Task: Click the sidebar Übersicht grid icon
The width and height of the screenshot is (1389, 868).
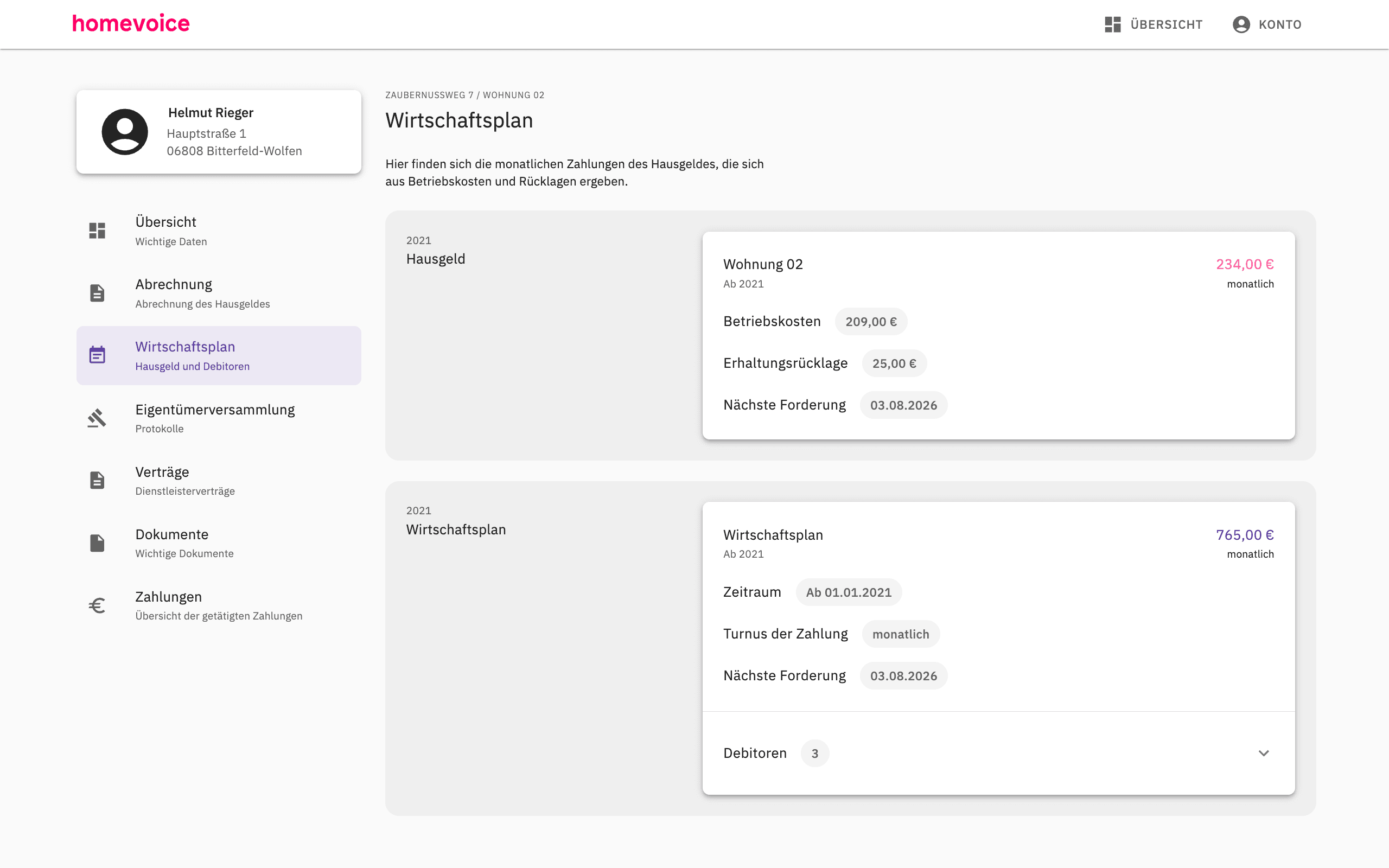Action: [97, 231]
